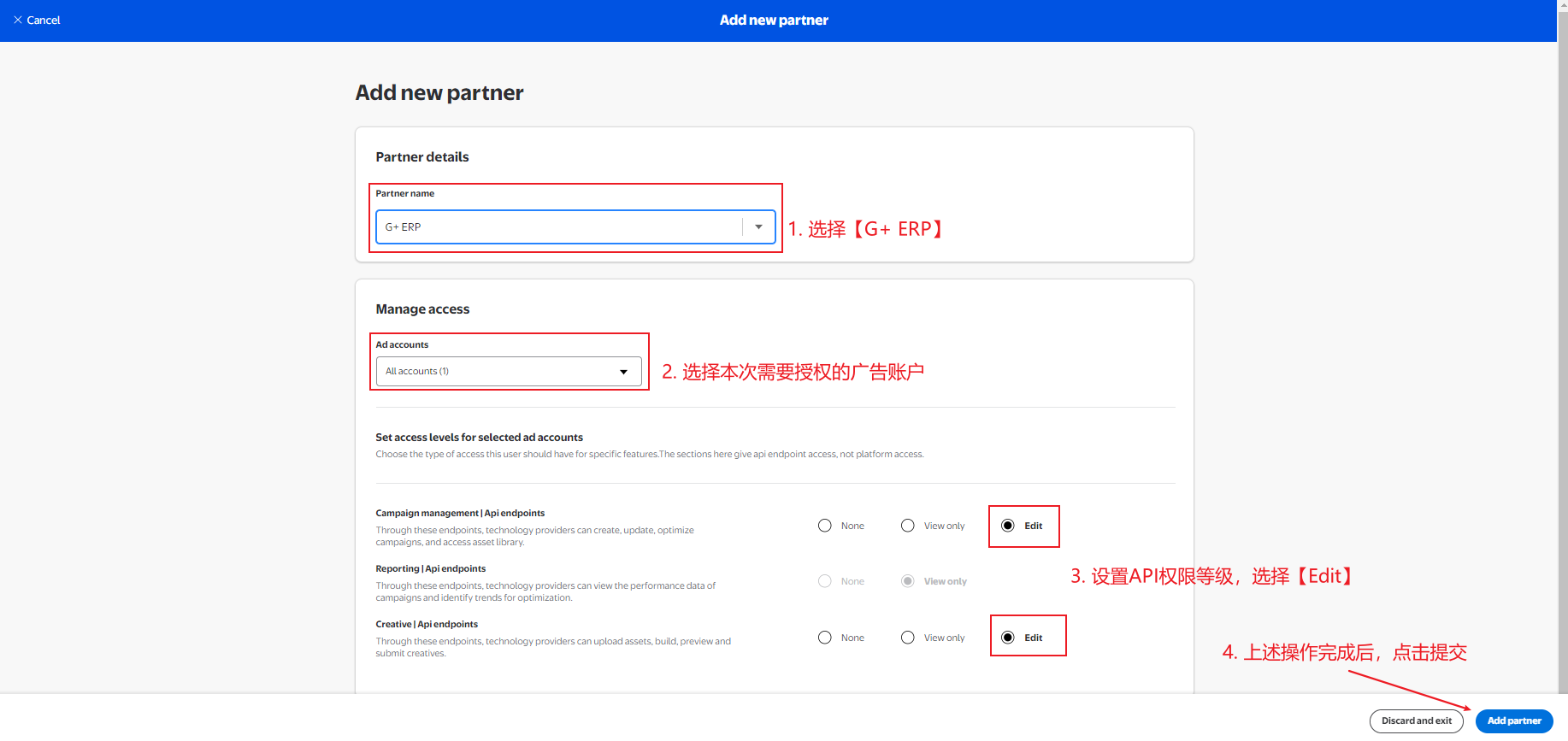Click the 'Add new partner' title in blue header

tap(774, 20)
